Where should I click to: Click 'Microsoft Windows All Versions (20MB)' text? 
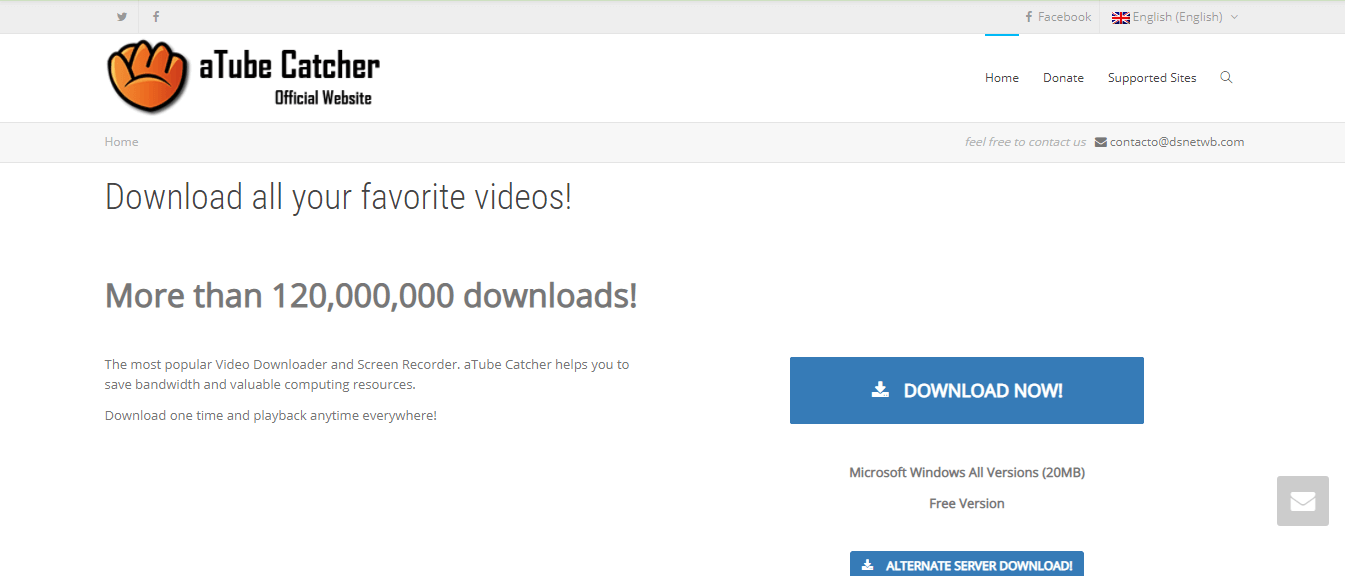pyautogui.click(x=967, y=472)
